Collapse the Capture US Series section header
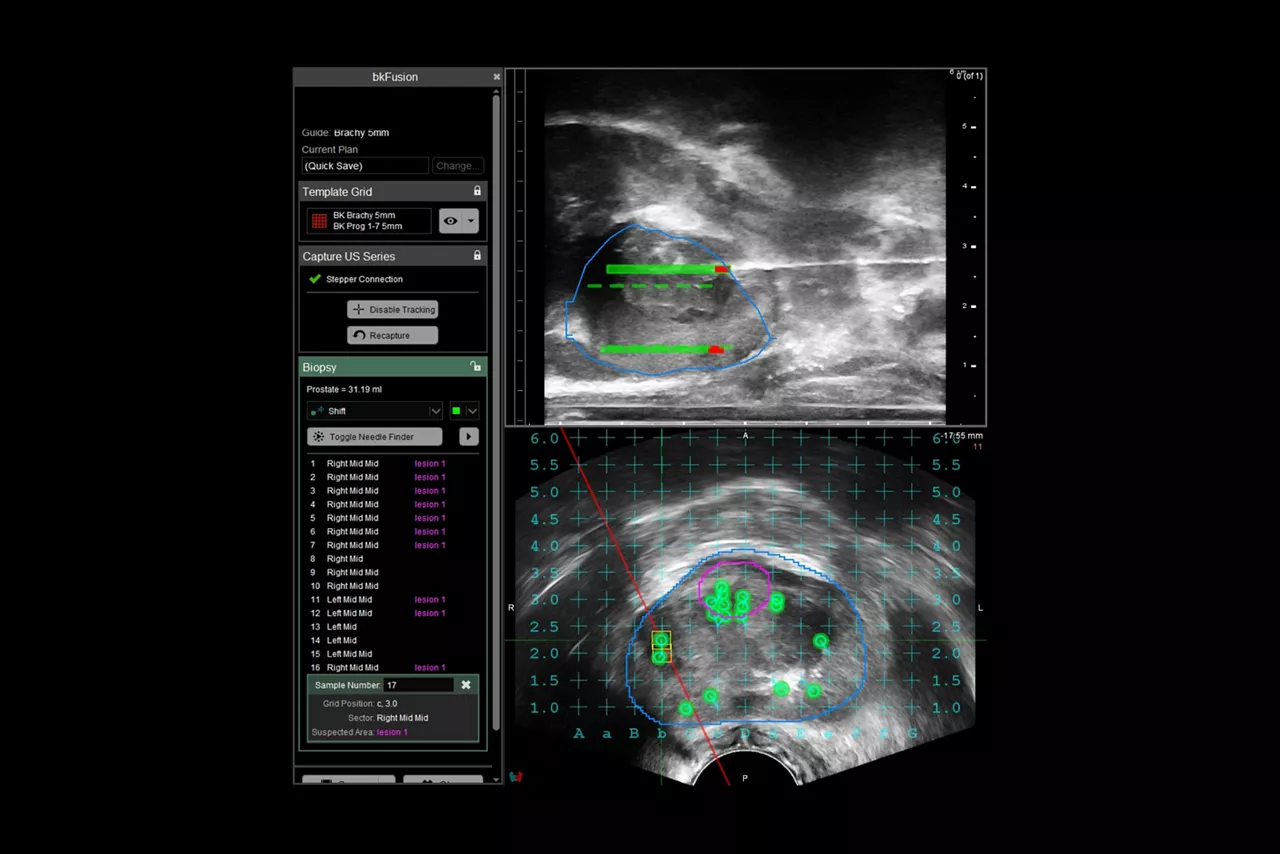Screen dimensions: 1280x854 click(x=393, y=256)
